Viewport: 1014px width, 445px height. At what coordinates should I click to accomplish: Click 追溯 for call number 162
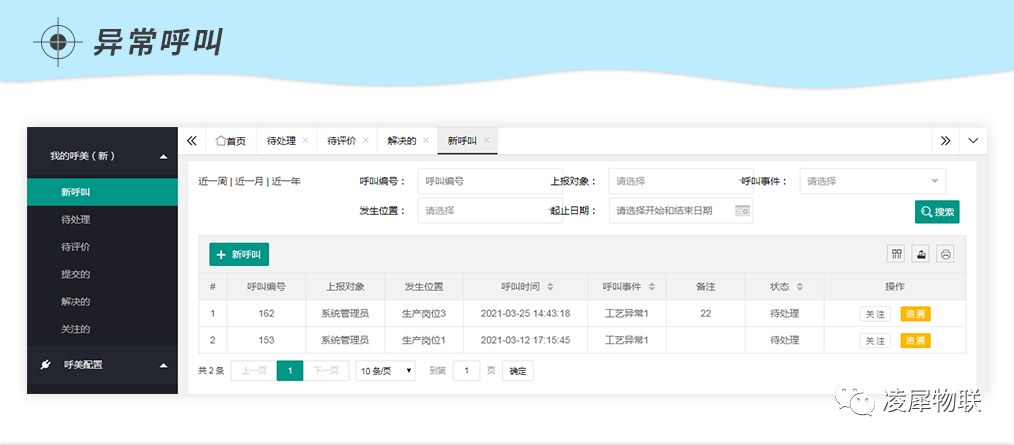[915, 314]
